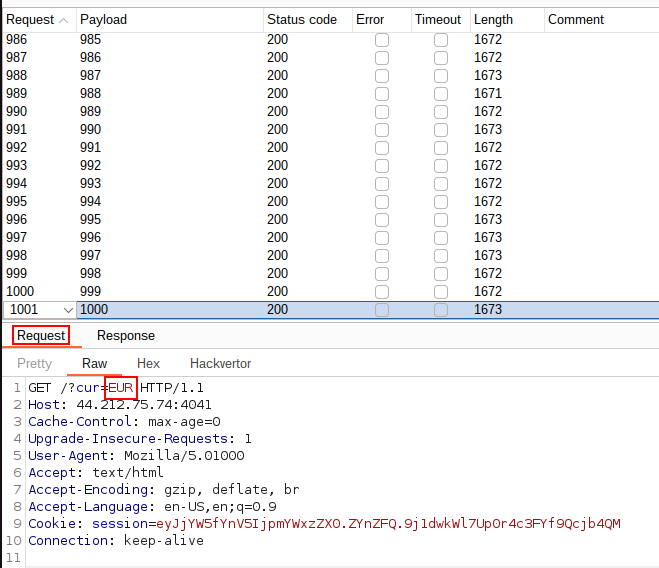Select request row 987
This screenshot has height=568, width=659.
pos(331,58)
